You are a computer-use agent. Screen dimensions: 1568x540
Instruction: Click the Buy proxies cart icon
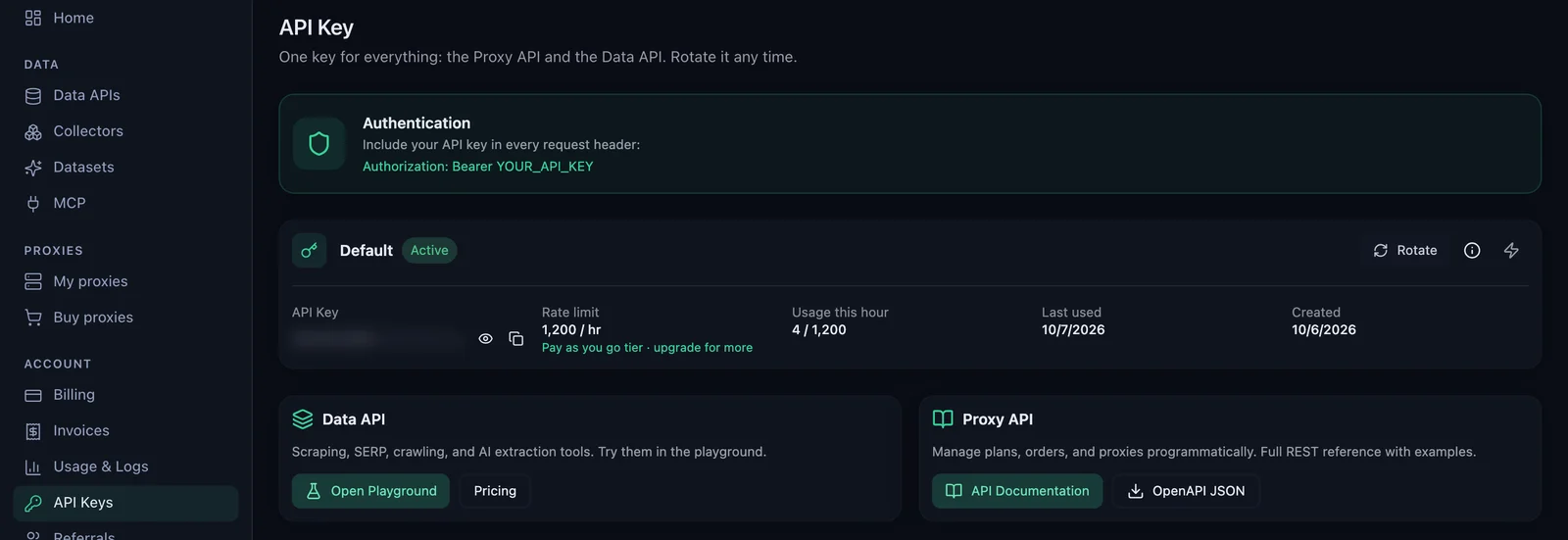click(x=33, y=318)
